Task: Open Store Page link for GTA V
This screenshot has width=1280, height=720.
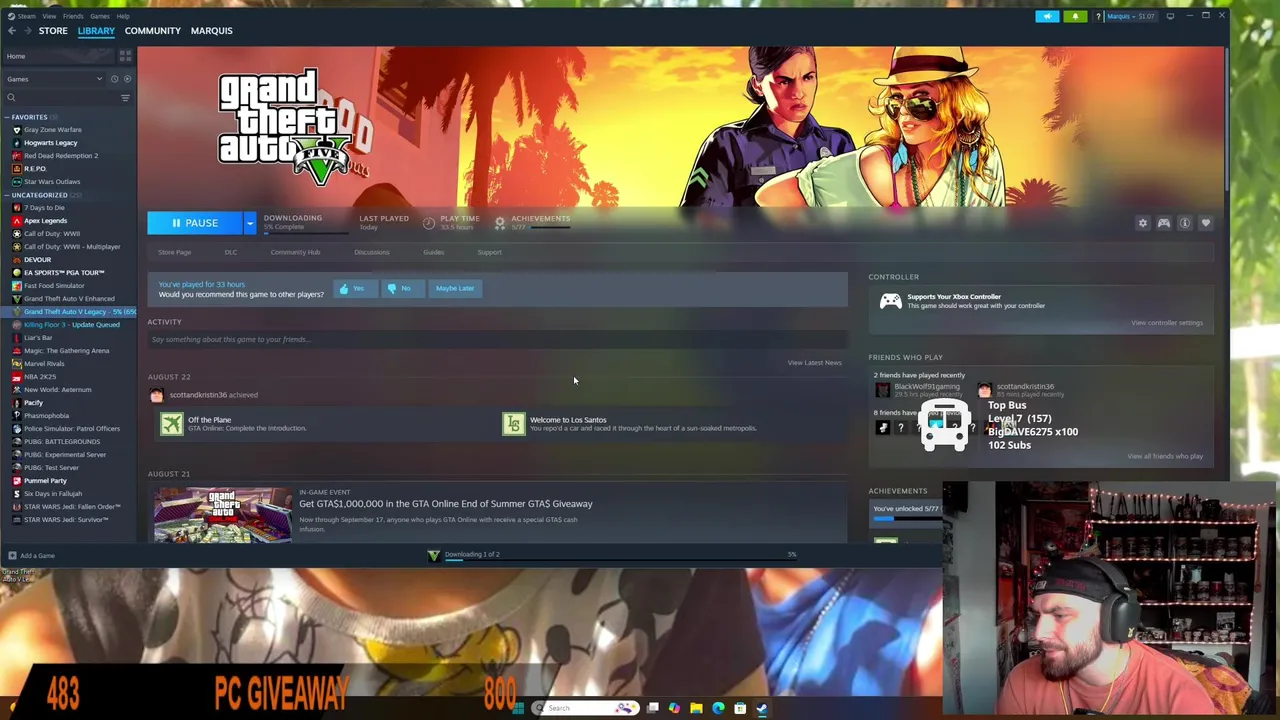Action: pos(174,252)
